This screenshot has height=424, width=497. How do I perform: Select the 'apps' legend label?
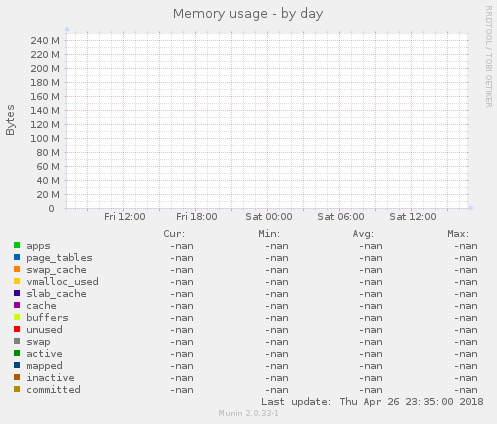coord(38,246)
